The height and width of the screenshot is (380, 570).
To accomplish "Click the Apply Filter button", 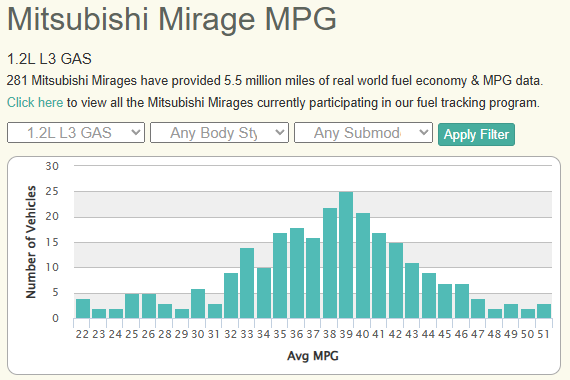I will tap(476, 135).
